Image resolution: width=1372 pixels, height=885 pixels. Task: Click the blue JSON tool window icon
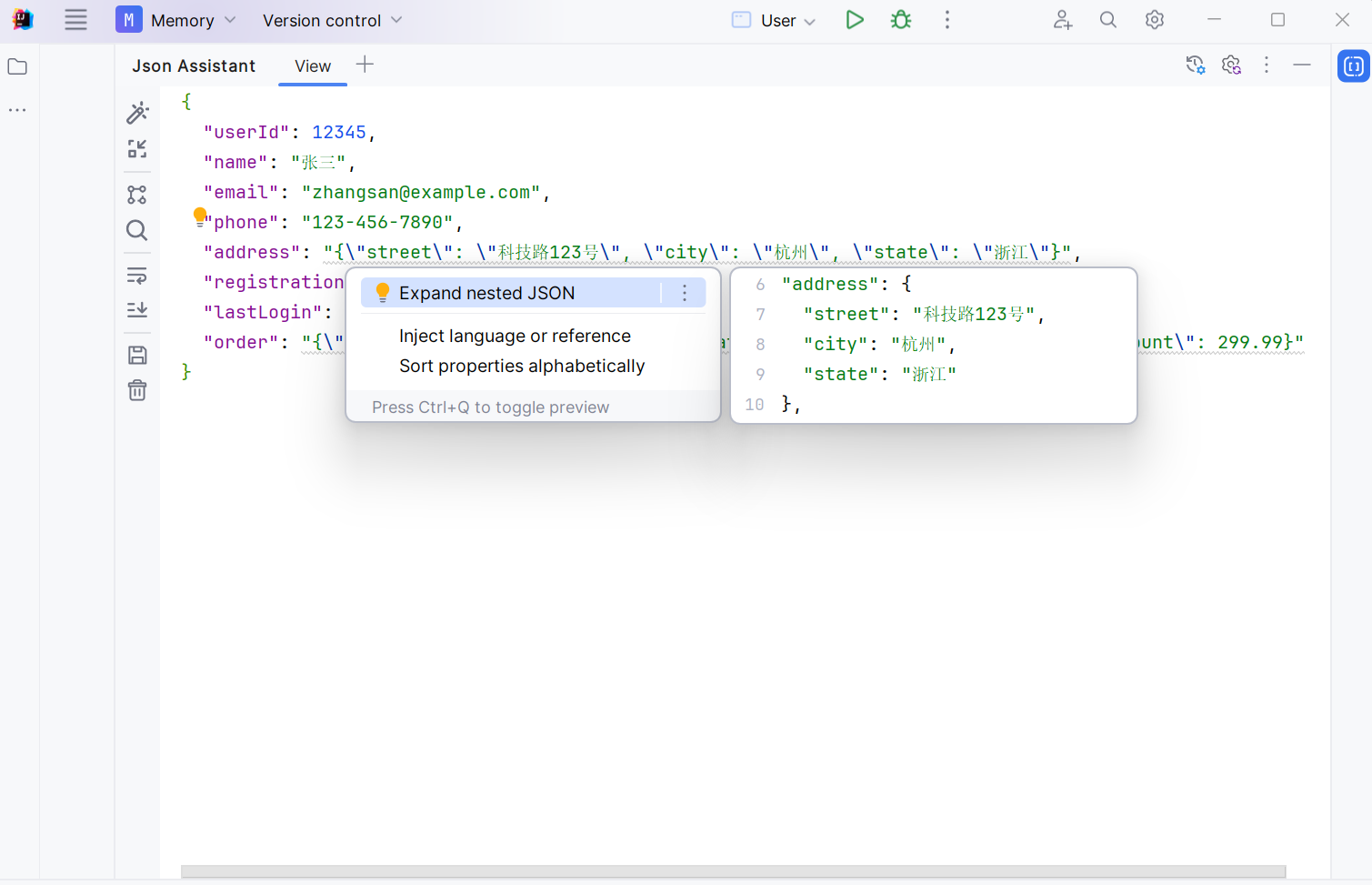pyautogui.click(x=1353, y=65)
